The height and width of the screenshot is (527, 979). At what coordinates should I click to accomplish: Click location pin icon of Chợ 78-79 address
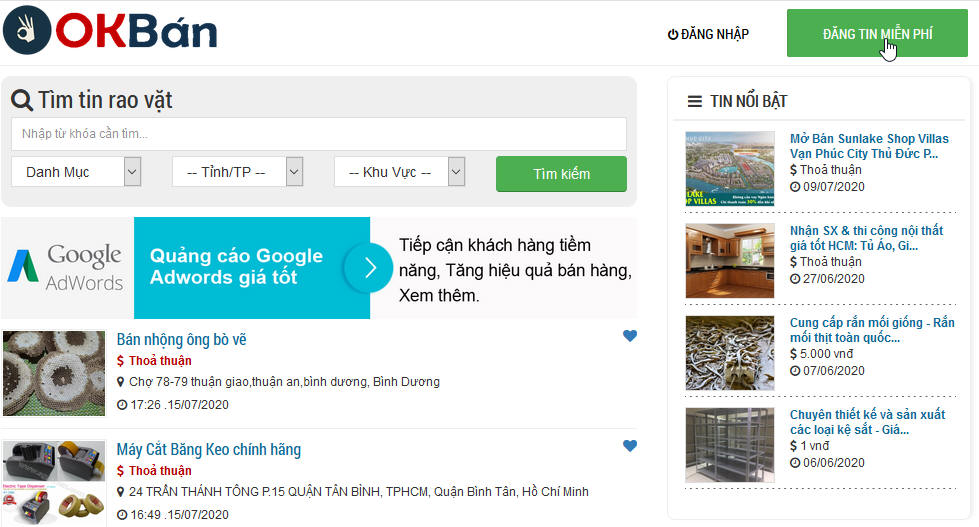click(121, 382)
